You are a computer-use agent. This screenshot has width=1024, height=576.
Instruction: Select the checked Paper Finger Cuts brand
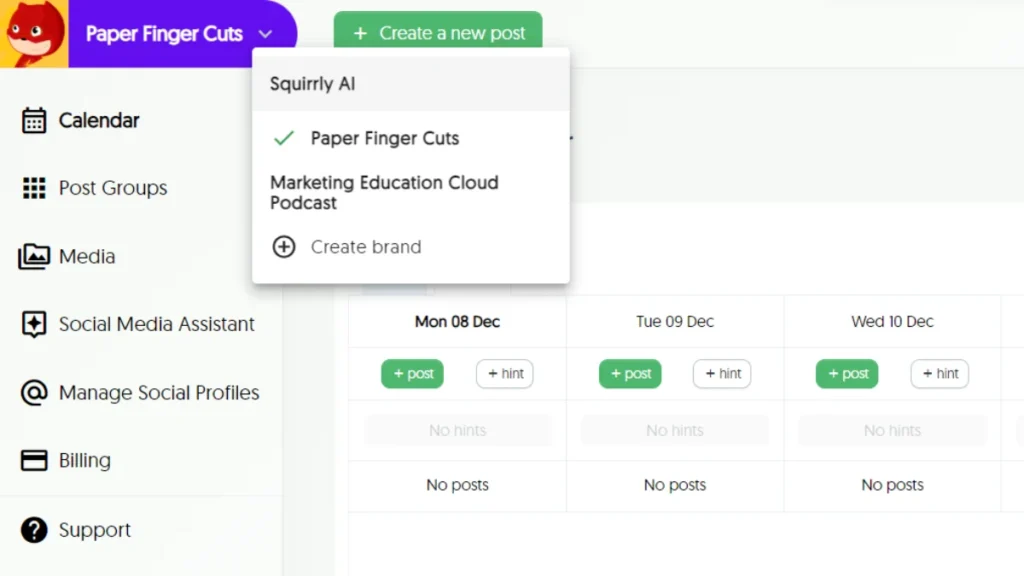[384, 139]
